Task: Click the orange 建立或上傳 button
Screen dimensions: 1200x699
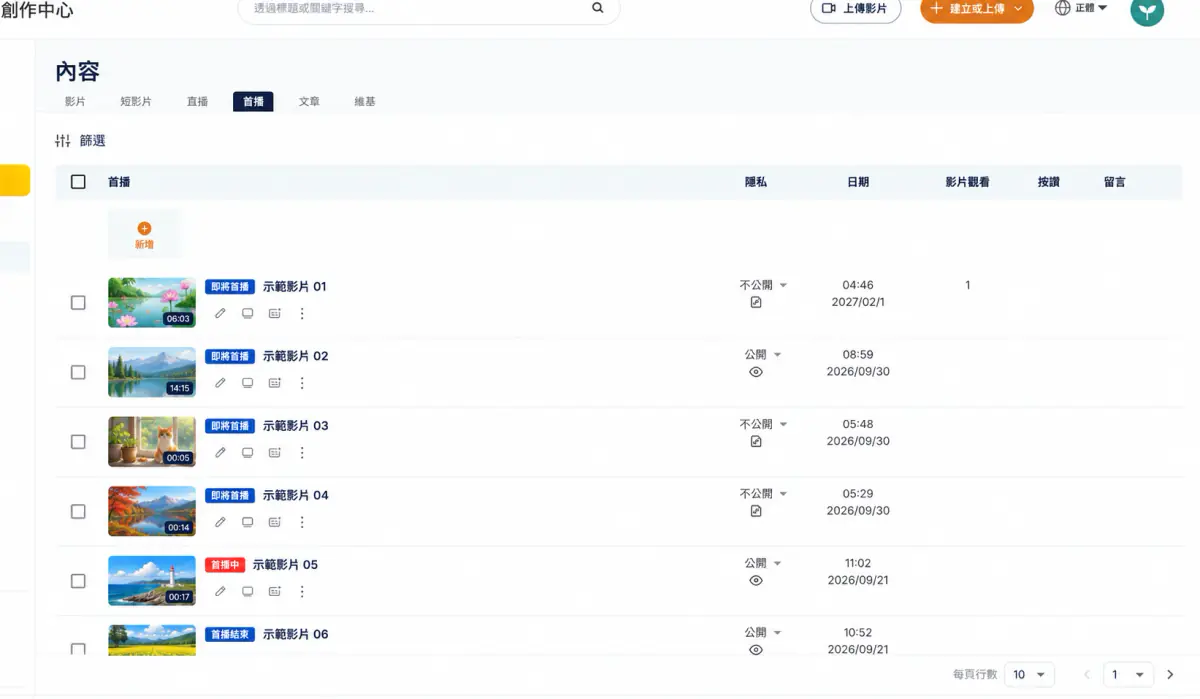Action: coord(977,9)
